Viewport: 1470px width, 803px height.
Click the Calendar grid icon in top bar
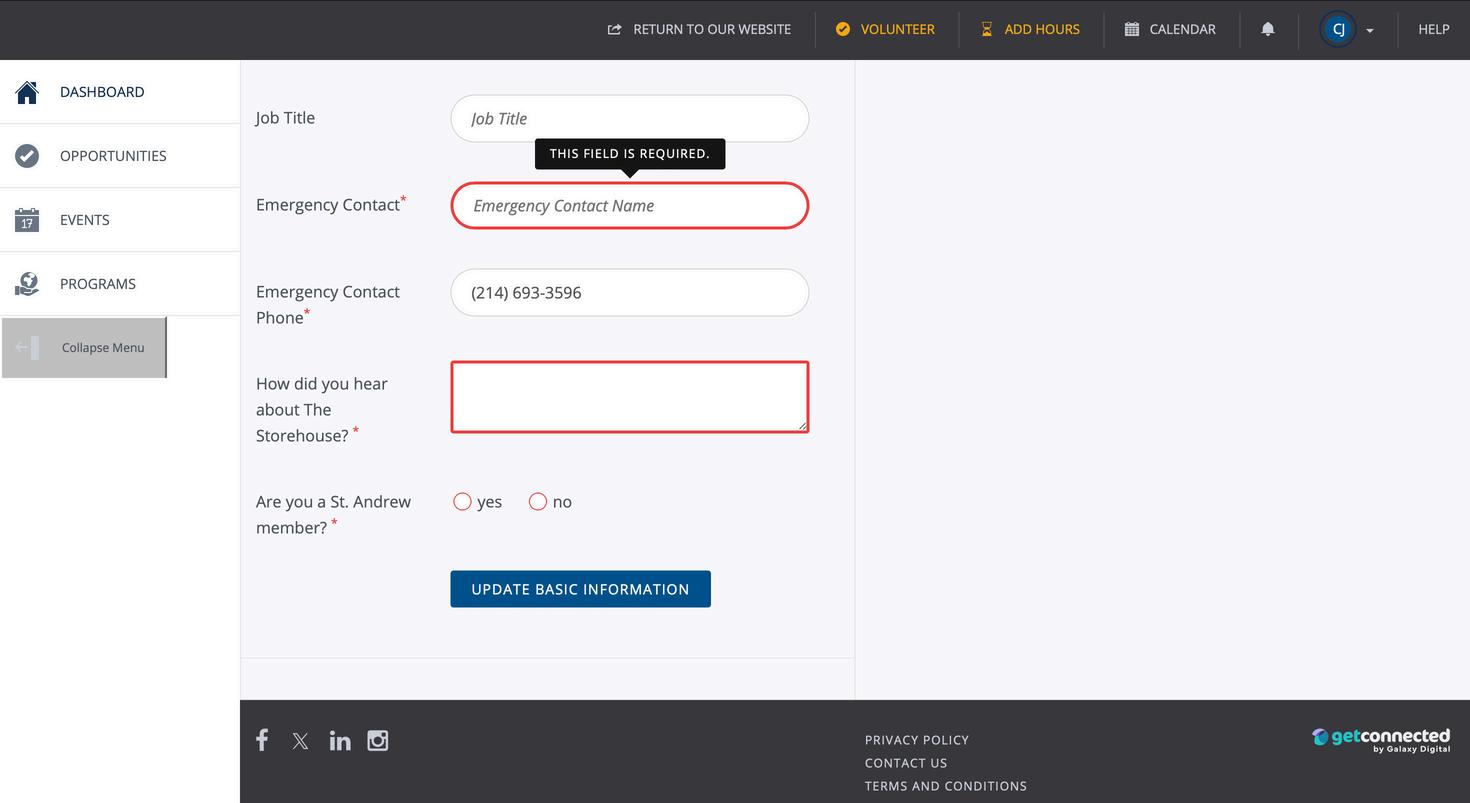pyautogui.click(x=1132, y=29)
